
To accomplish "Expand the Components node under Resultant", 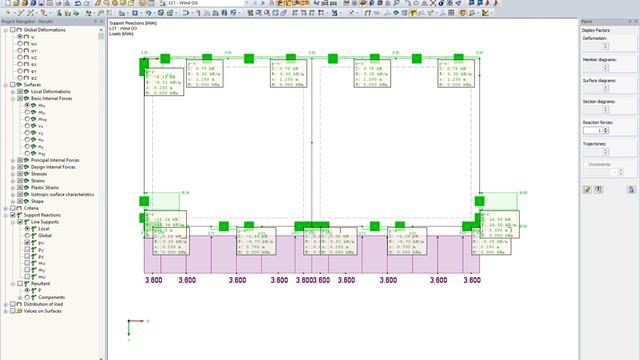I will [x=20, y=297].
